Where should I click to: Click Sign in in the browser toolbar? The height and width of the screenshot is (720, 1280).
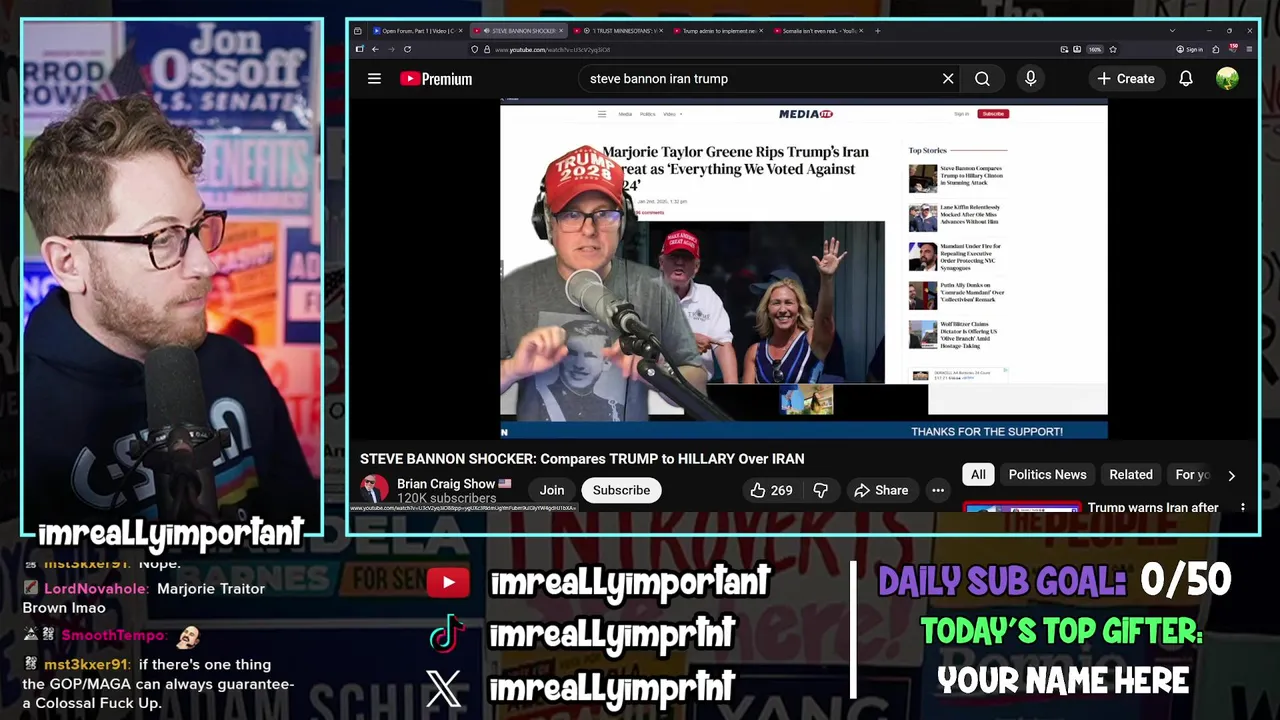[x=1189, y=49]
